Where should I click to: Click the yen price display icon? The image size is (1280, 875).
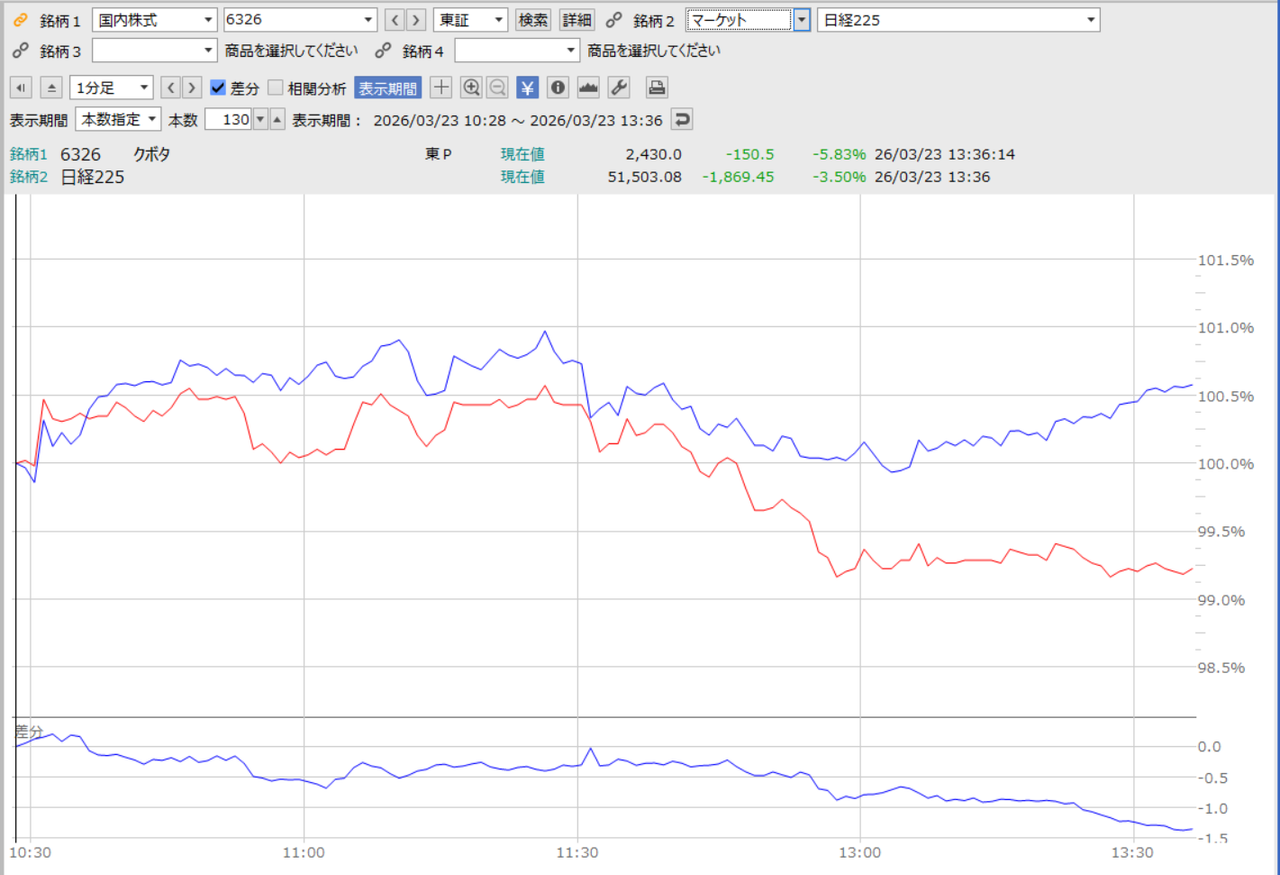(x=528, y=88)
